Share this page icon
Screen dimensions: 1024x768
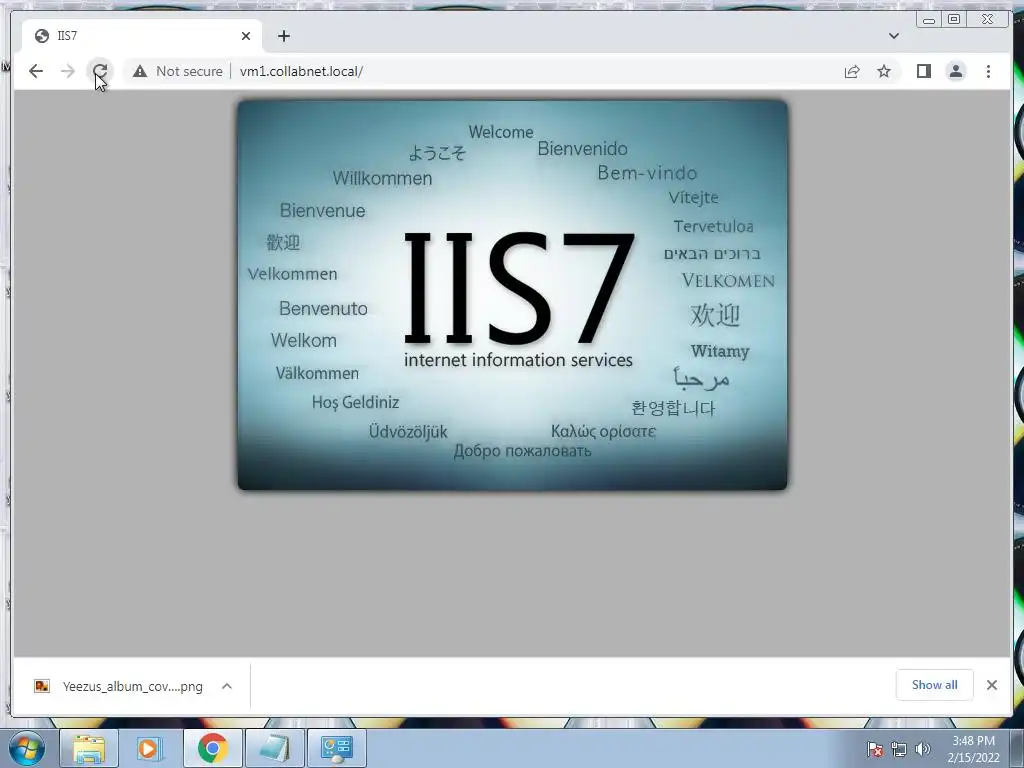(x=852, y=71)
